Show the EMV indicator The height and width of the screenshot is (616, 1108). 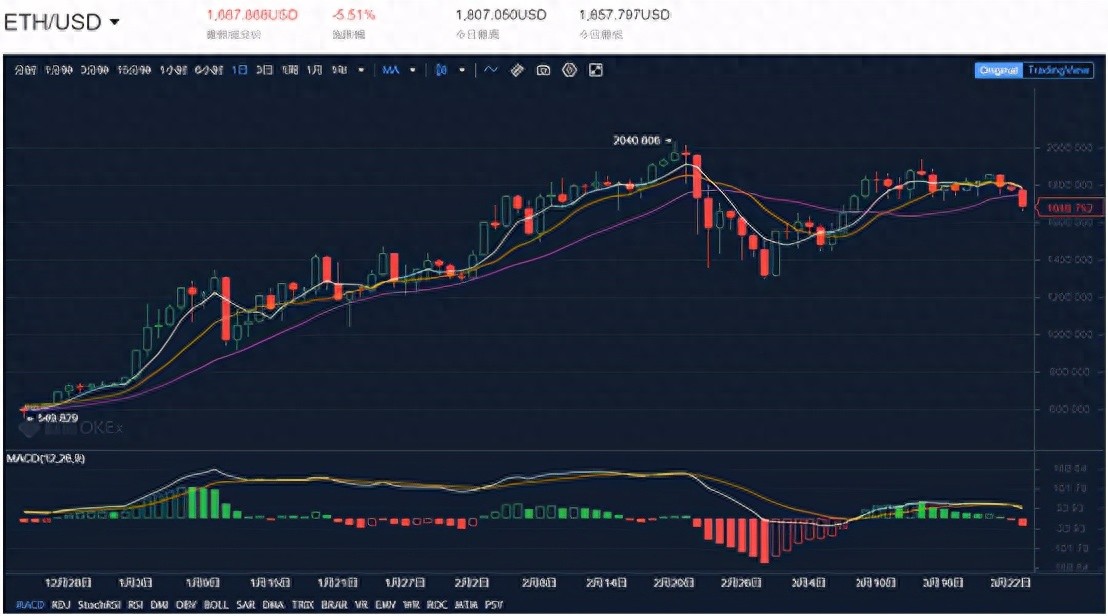pyautogui.click(x=385, y=605)
